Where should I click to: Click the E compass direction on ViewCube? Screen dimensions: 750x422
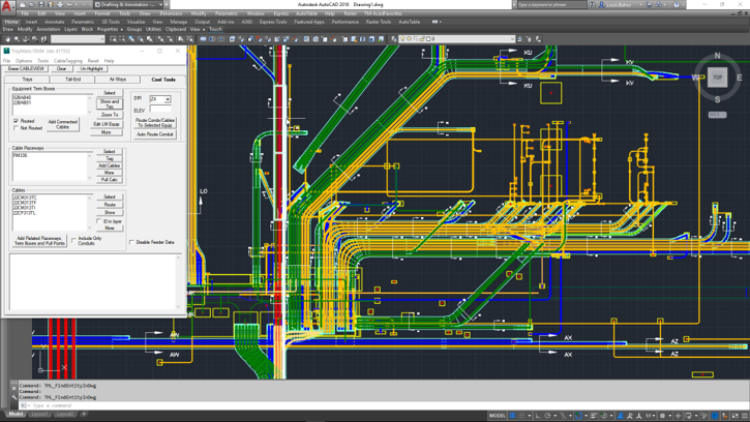tap(737, 77)
